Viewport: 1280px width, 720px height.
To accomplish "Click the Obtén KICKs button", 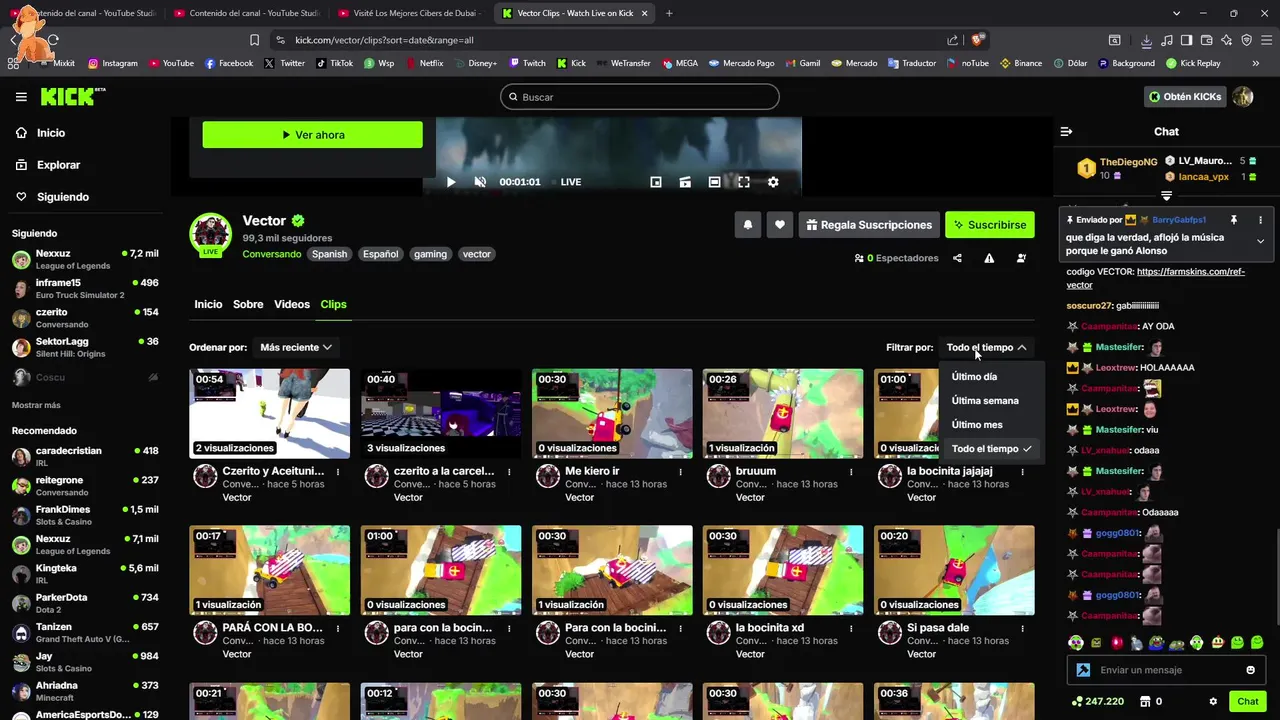I will pos(1185,97).
